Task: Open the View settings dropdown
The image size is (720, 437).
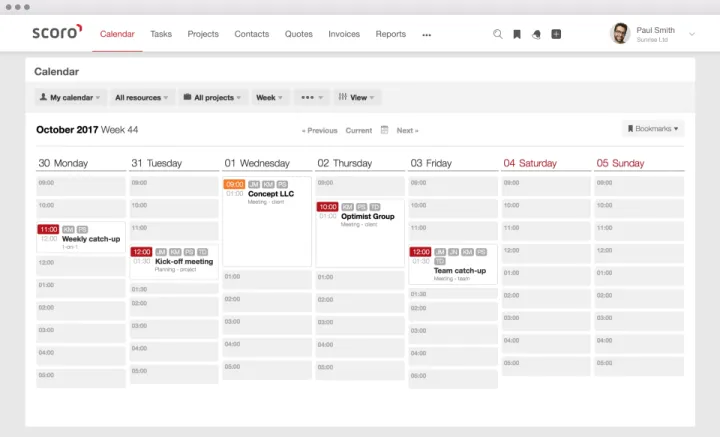Action: (x=357, y=98)
